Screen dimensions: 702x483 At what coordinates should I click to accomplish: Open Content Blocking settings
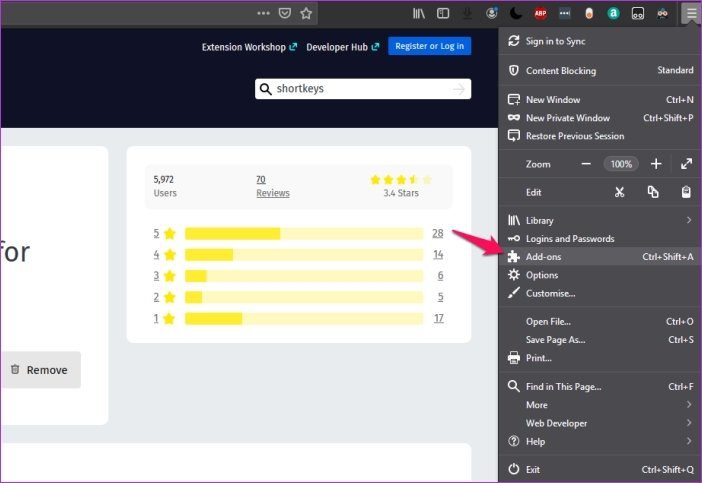pos(600,70)
